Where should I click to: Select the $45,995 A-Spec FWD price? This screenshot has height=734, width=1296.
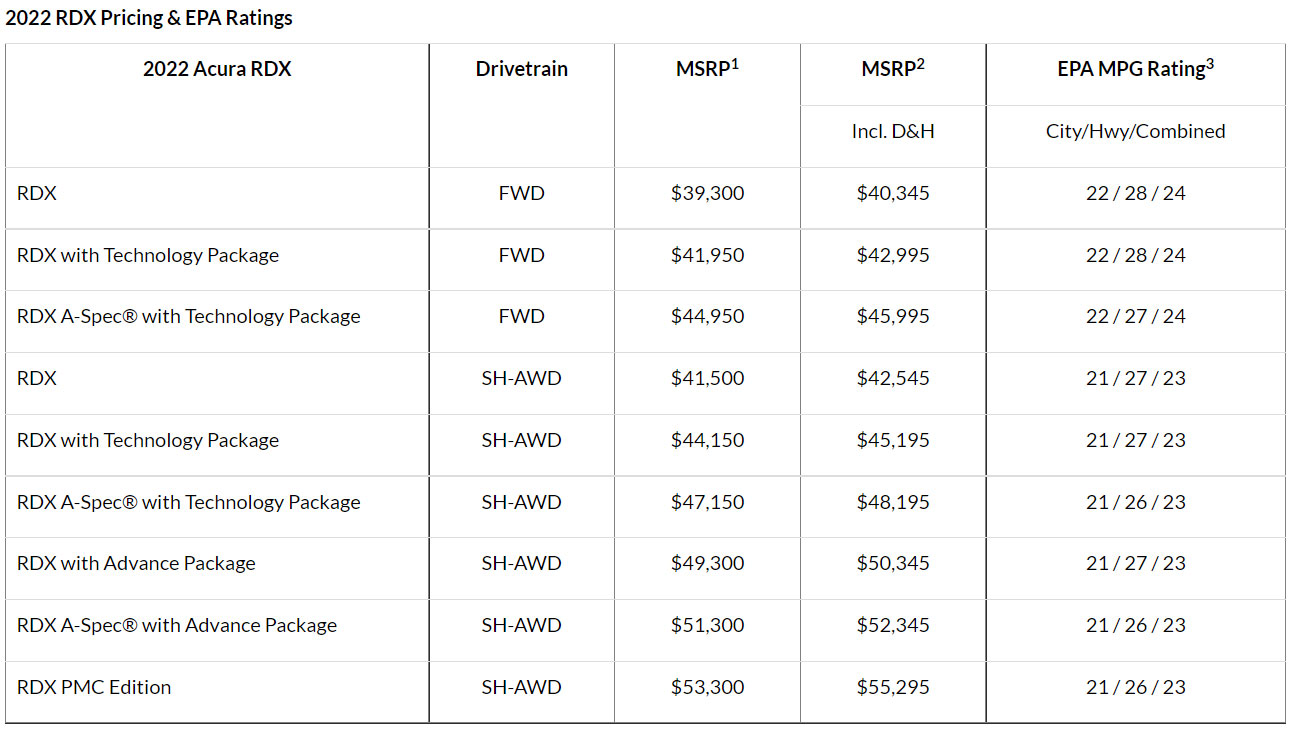(892, 316)
